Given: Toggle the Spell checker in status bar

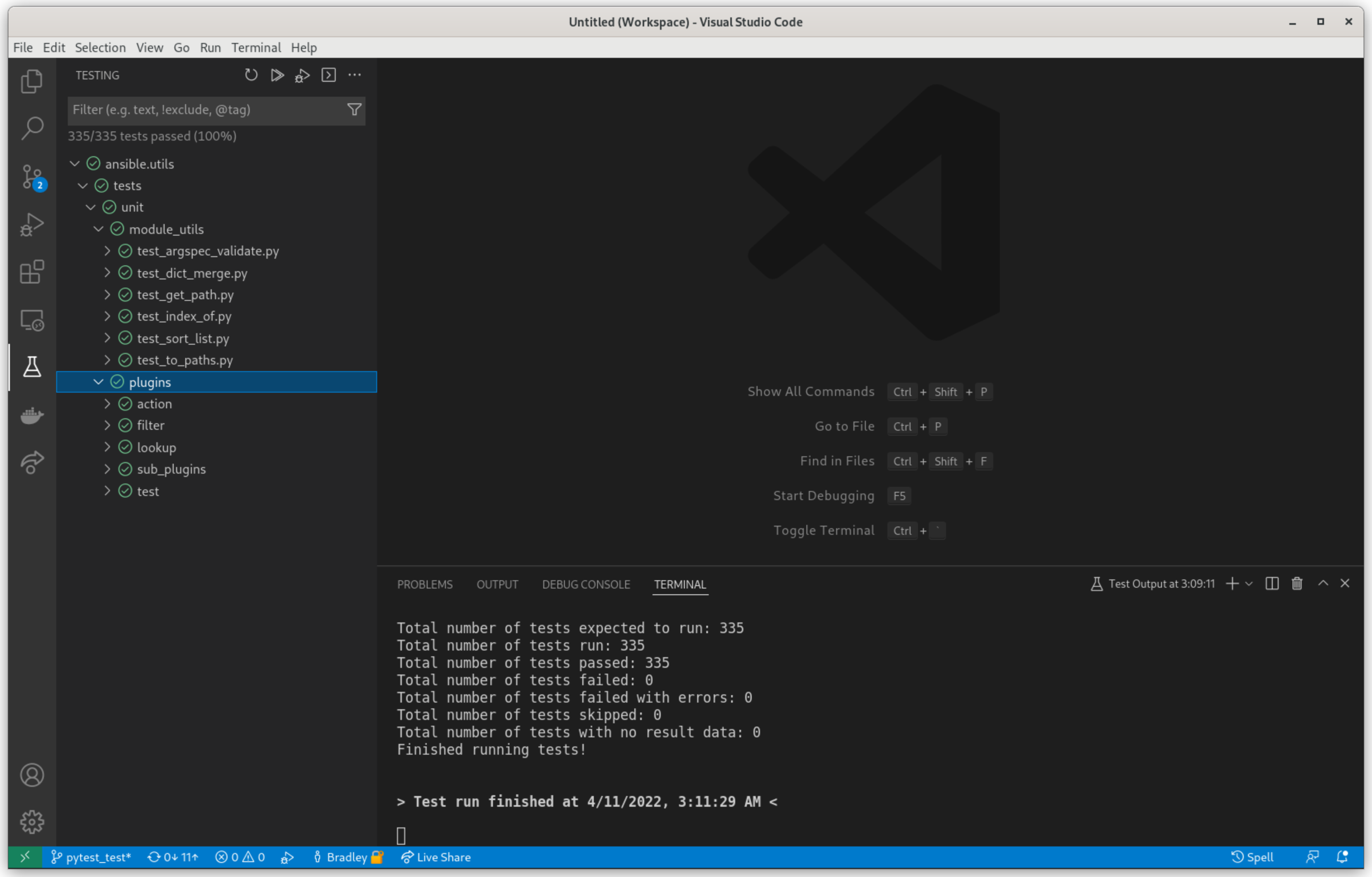Looking at the screenshot, I should point(1252,857).
